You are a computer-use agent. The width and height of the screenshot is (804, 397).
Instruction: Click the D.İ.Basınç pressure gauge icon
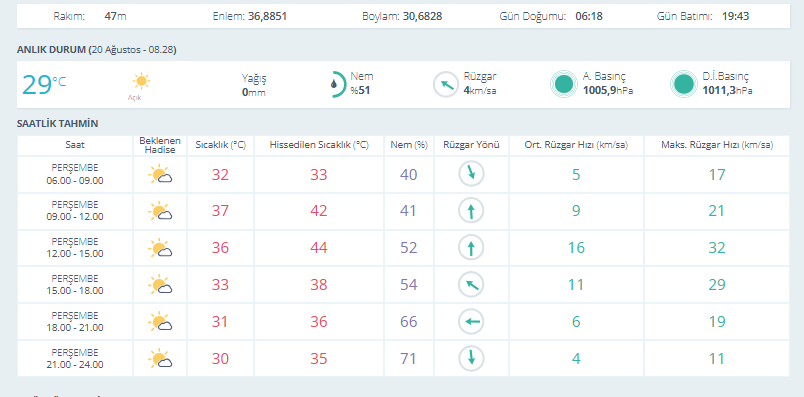pos(684,84)
